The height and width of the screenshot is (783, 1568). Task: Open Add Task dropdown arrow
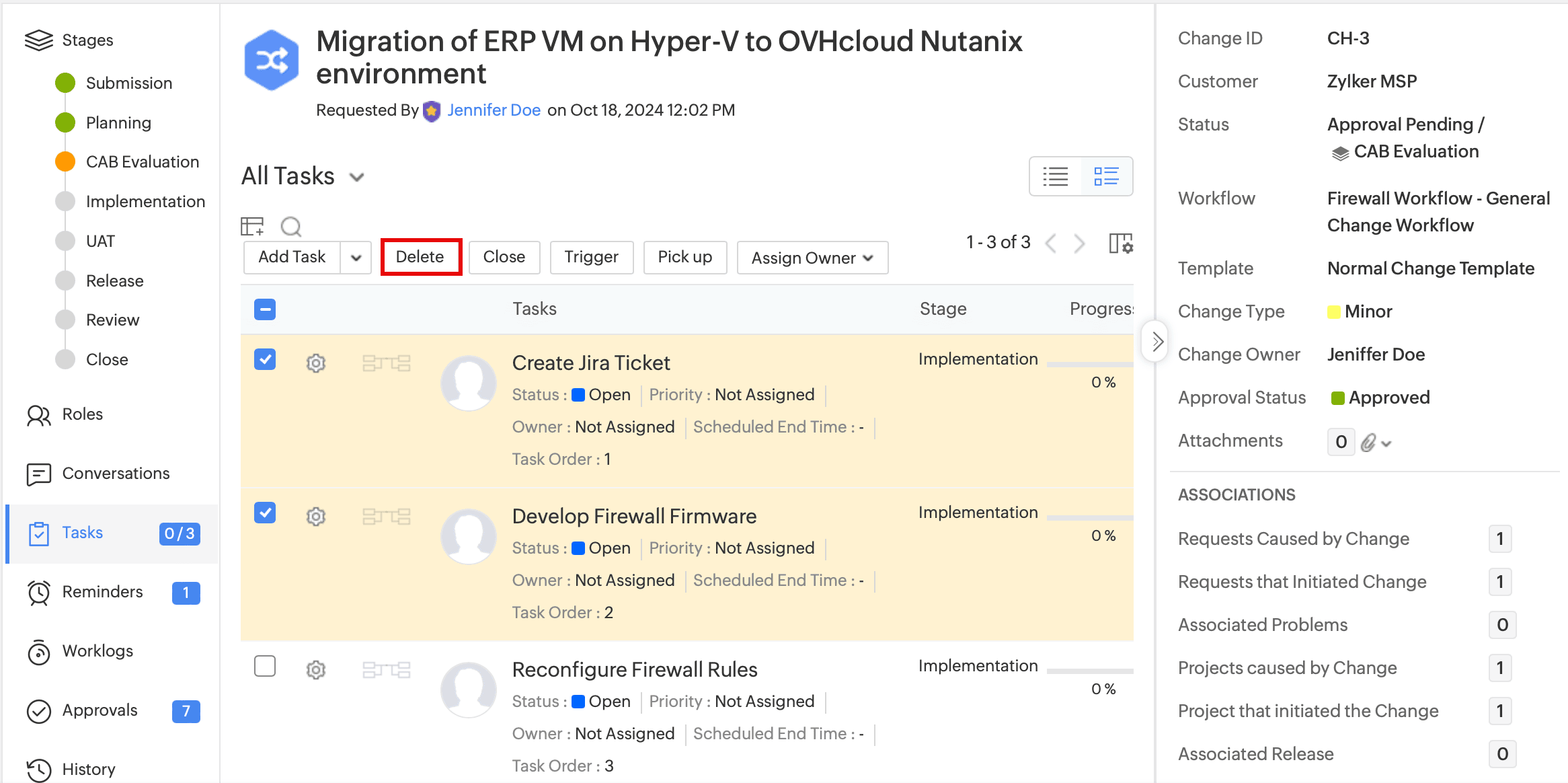tap(356, 258)
